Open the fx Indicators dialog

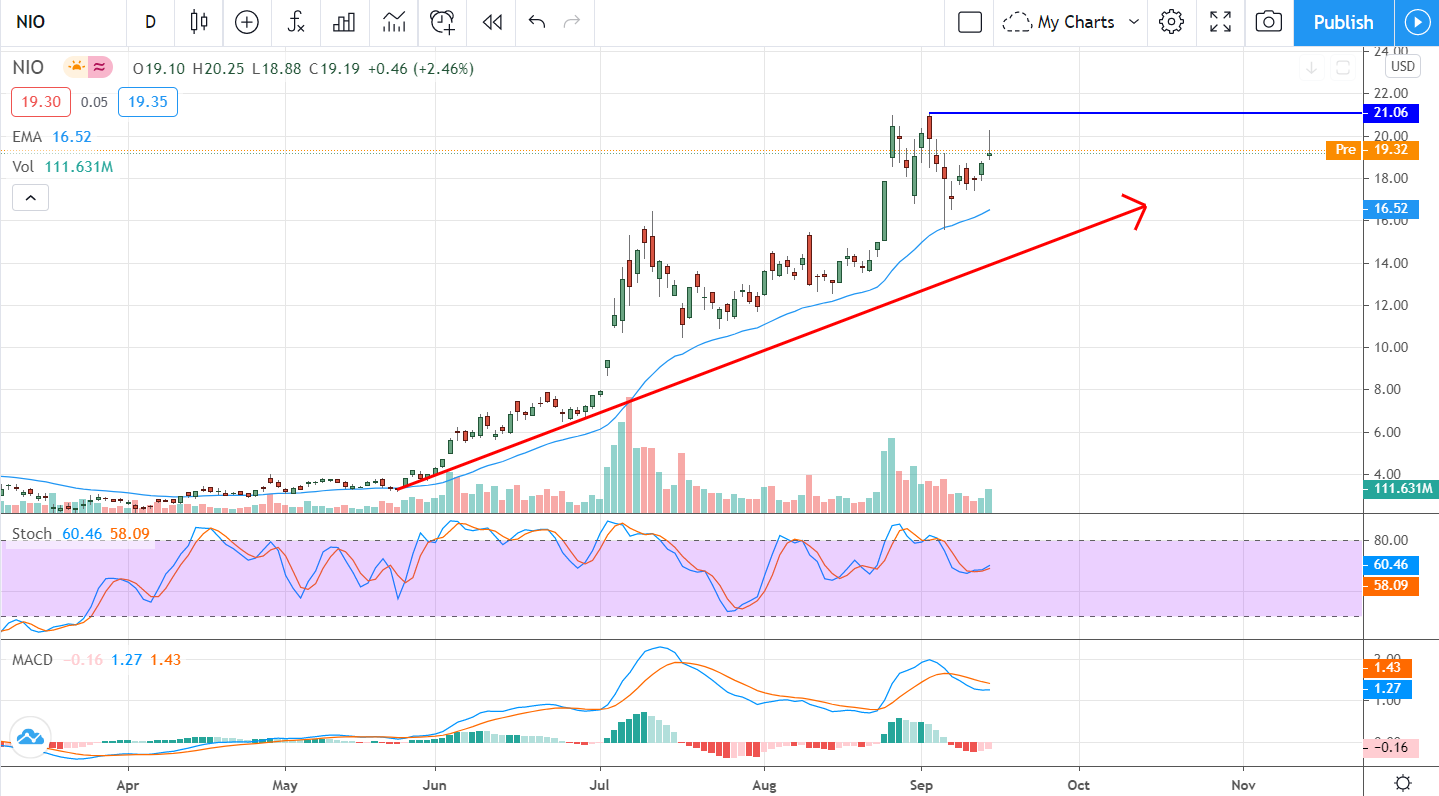296,22
